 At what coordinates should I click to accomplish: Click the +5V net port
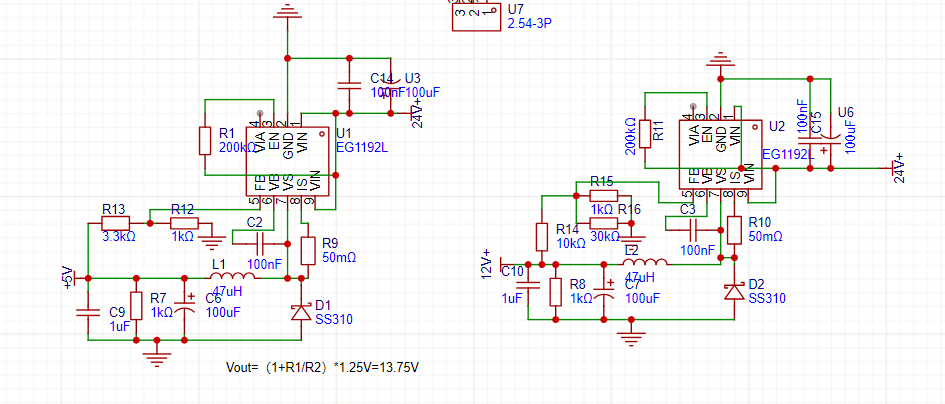[70, 277]
